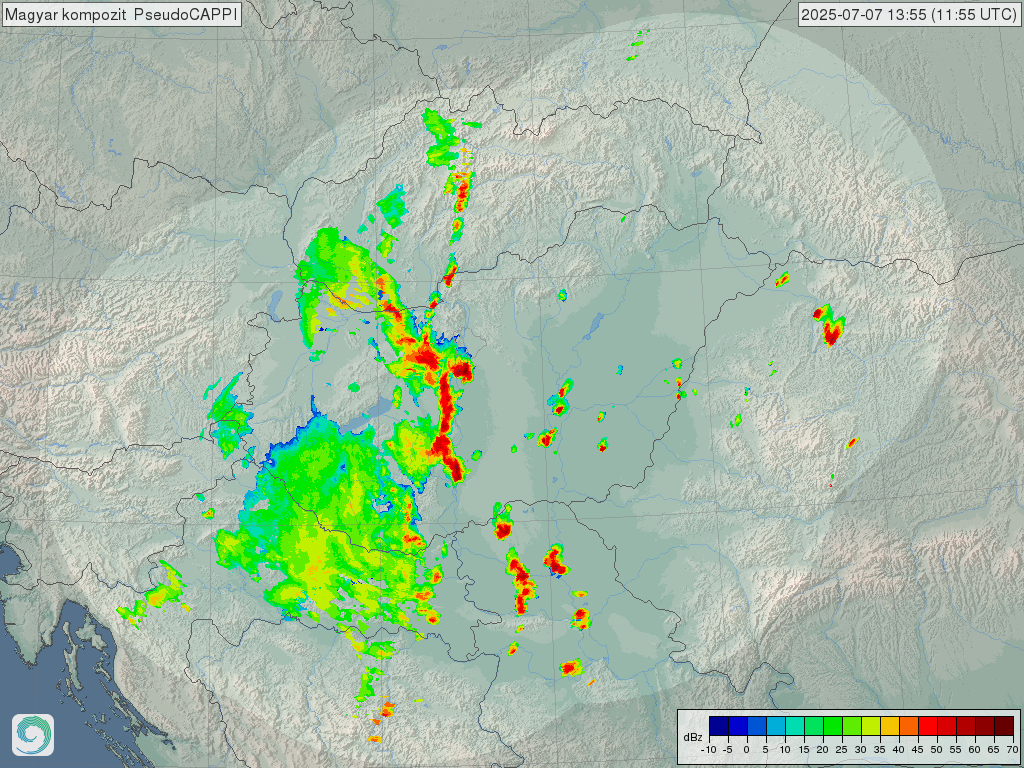Pick the bright red 45 to 50 swatch

(928, 726)
